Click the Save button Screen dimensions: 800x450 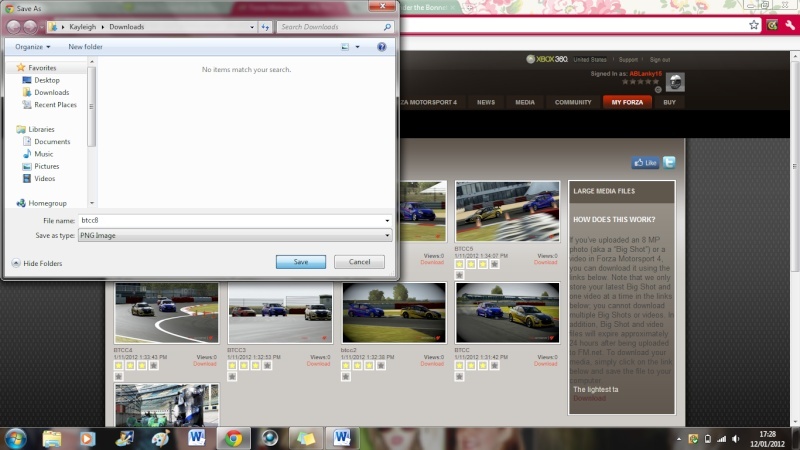click(x=301, y=262)
